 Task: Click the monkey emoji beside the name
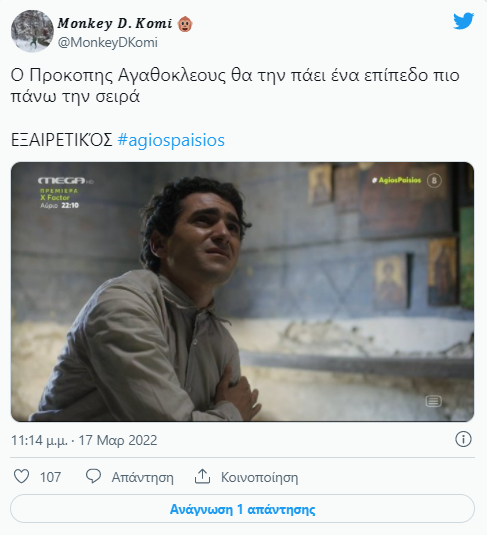185,24
